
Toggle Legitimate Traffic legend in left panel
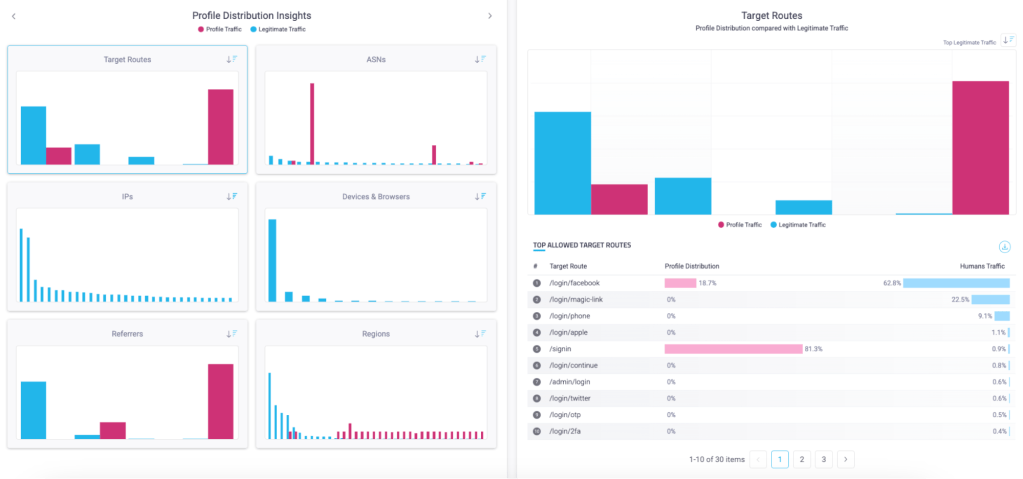point(281,29)
